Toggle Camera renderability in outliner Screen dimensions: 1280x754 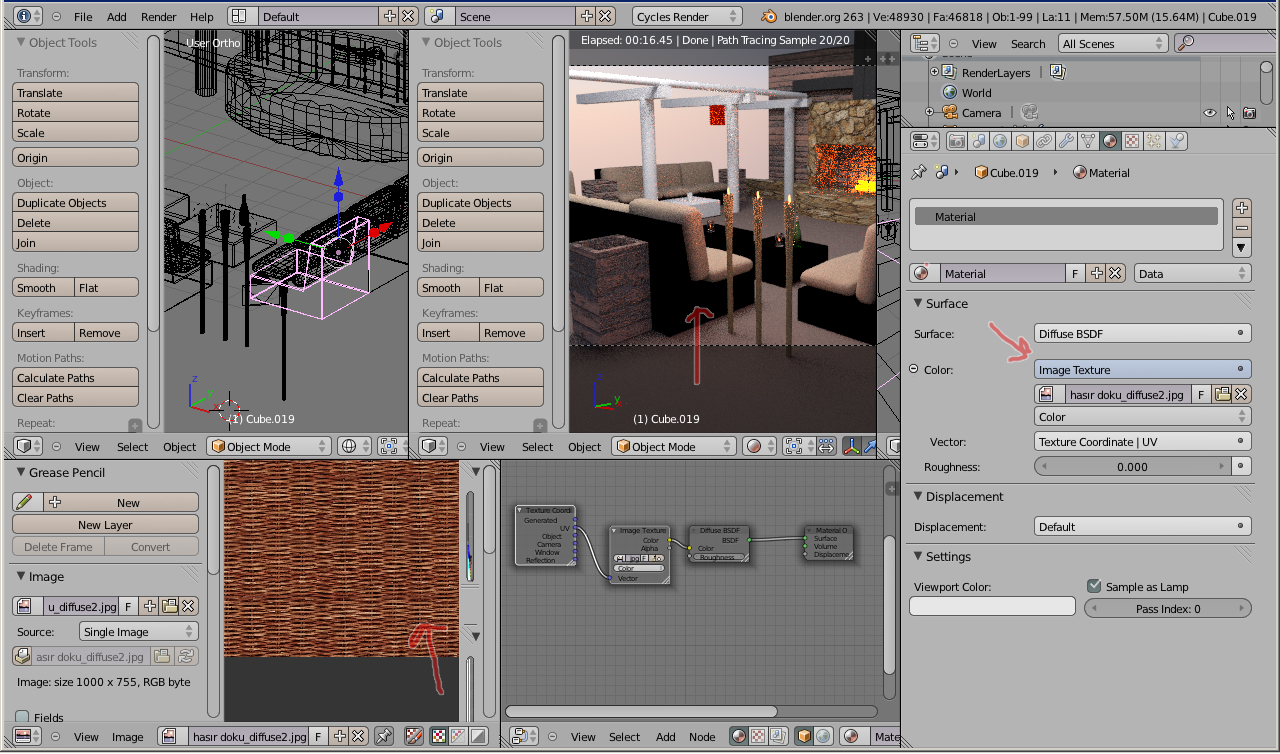click(1249, 113)
